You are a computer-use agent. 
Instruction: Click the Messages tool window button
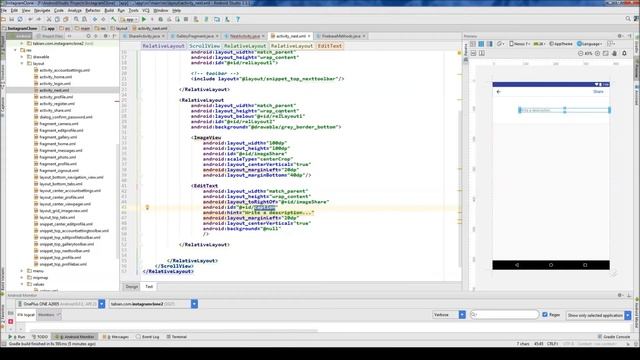(116, 337)
